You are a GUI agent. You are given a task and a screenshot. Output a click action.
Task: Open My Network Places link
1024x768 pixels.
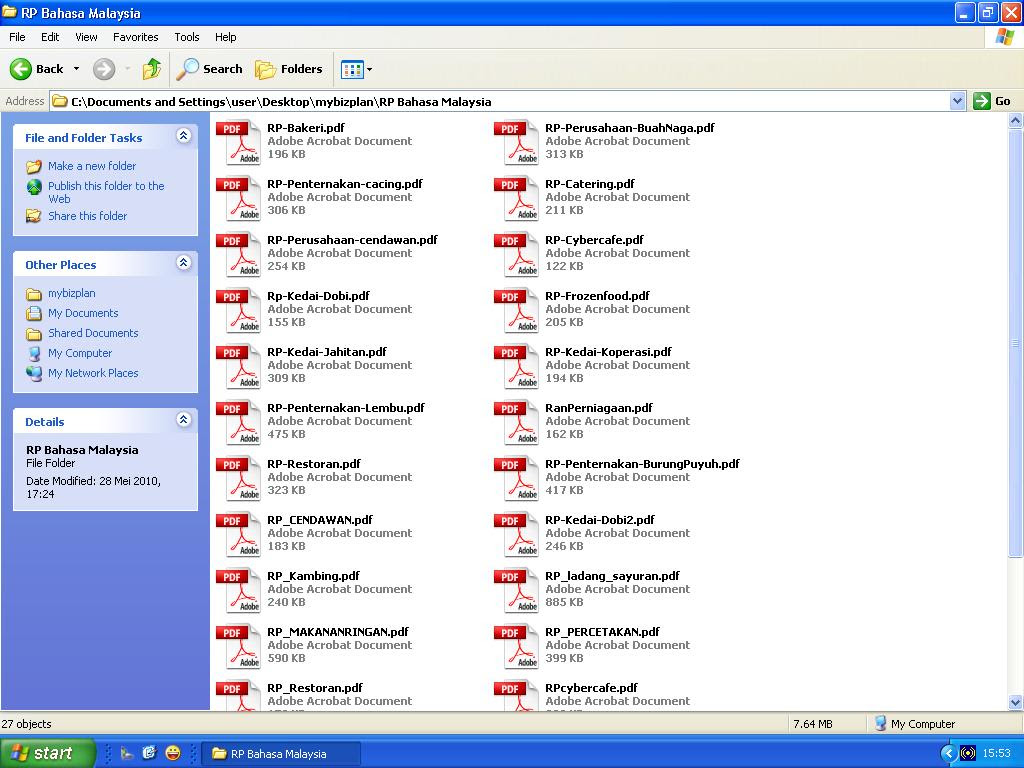pos(93,373)
